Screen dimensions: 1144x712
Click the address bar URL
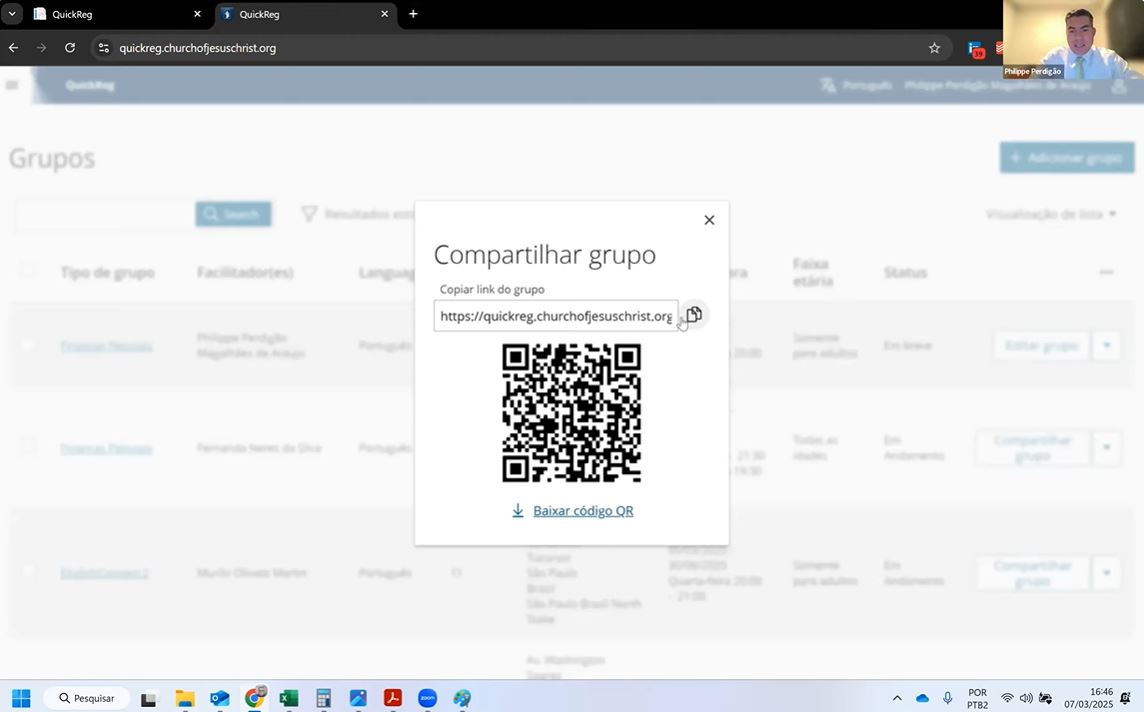tap(198, 48)
